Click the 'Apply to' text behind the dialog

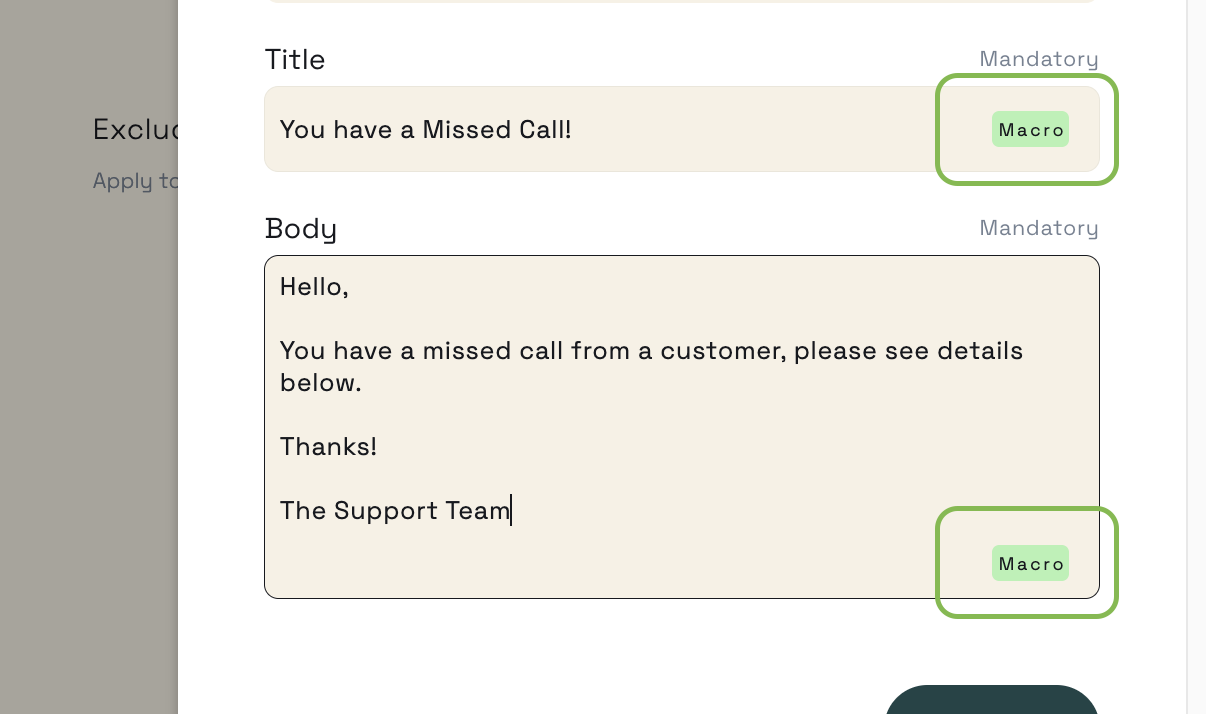[x=136, y=181]
